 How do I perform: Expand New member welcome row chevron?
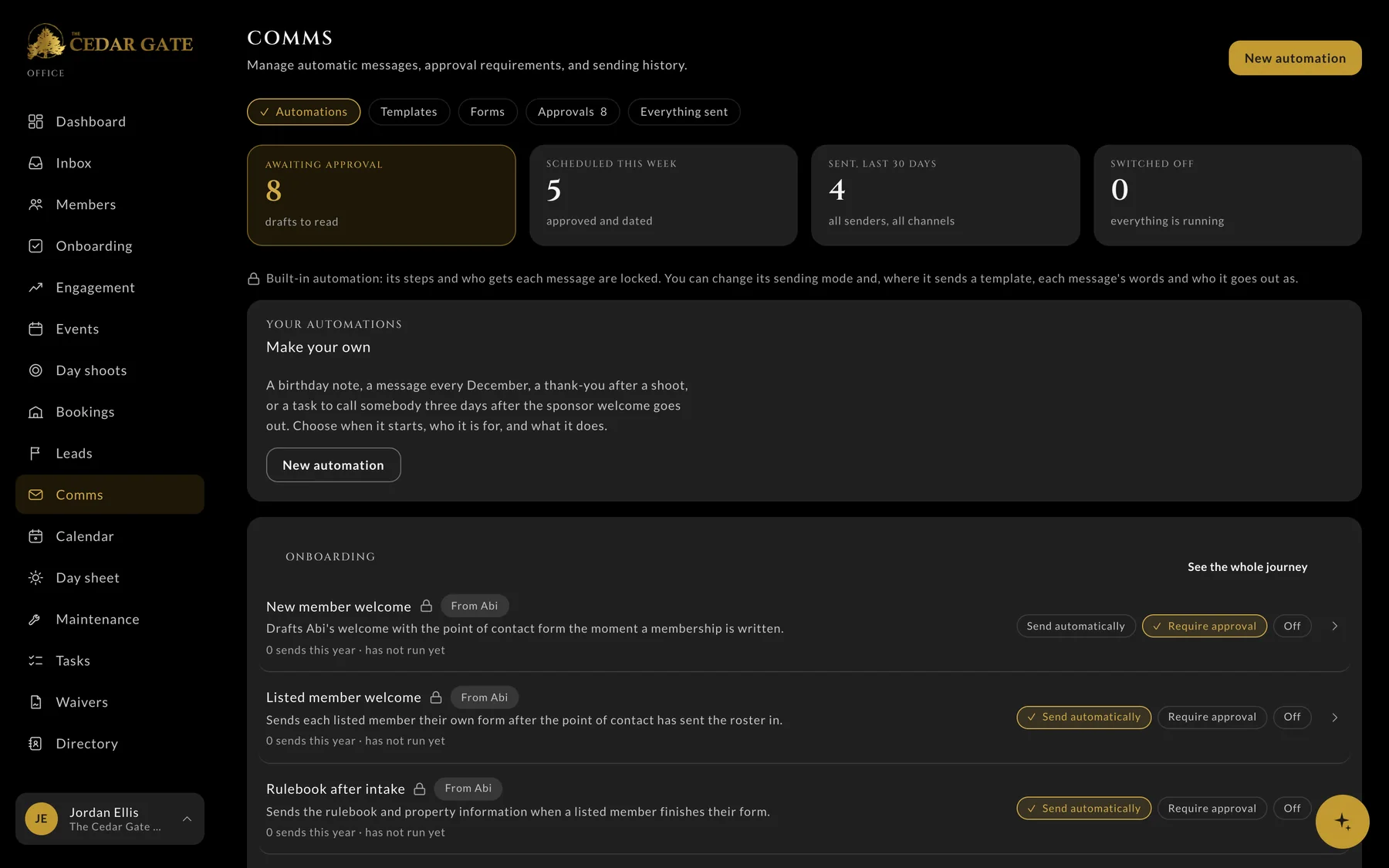[x=1334, y=627]
